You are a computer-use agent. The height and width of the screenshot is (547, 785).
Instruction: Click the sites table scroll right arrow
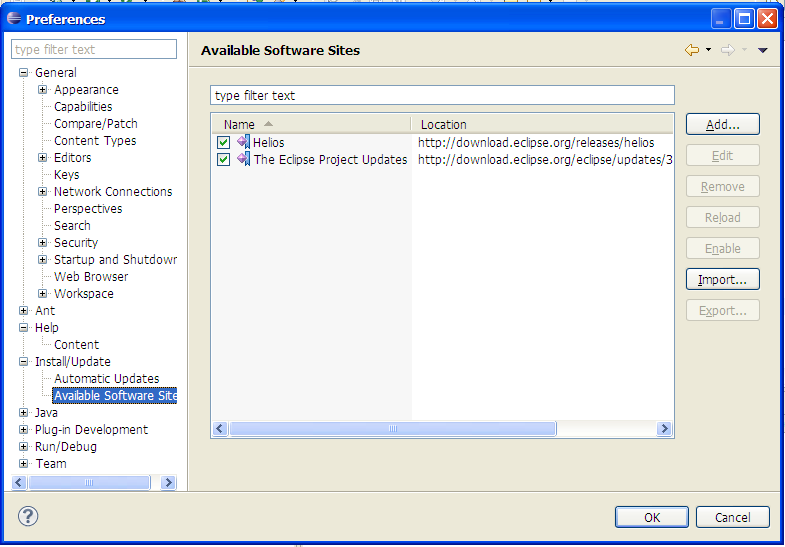tap(664, 429)
